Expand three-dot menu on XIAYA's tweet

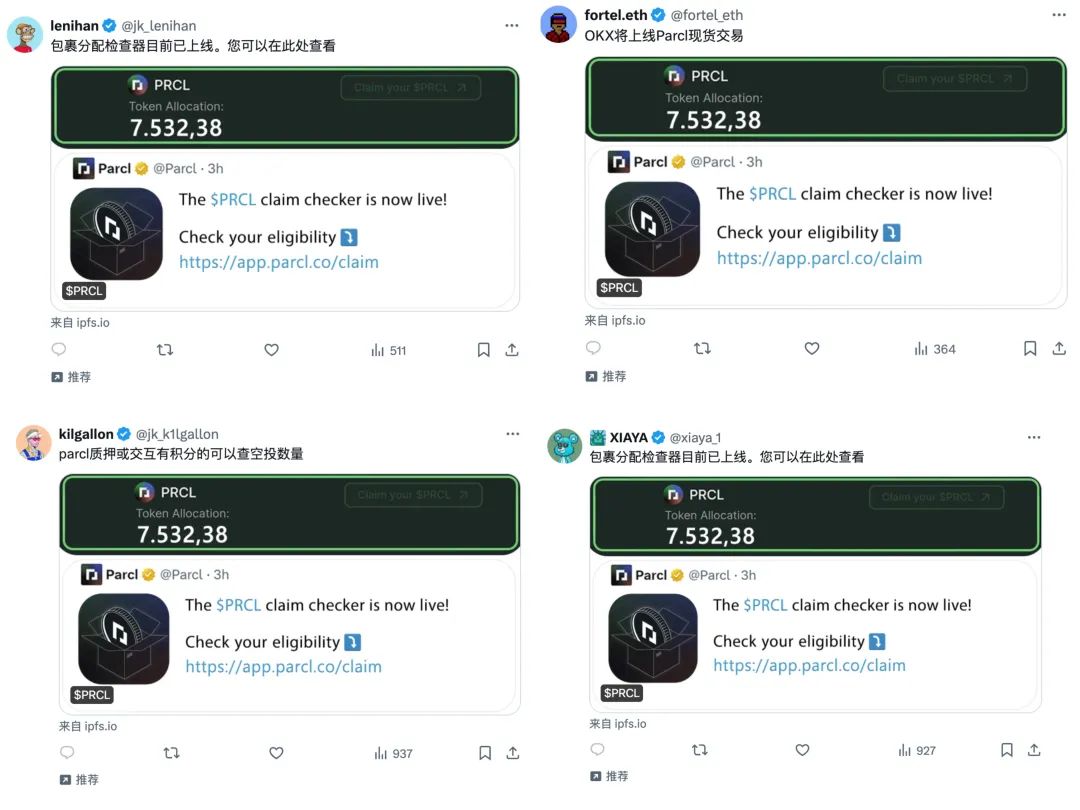pos(1034,437)
